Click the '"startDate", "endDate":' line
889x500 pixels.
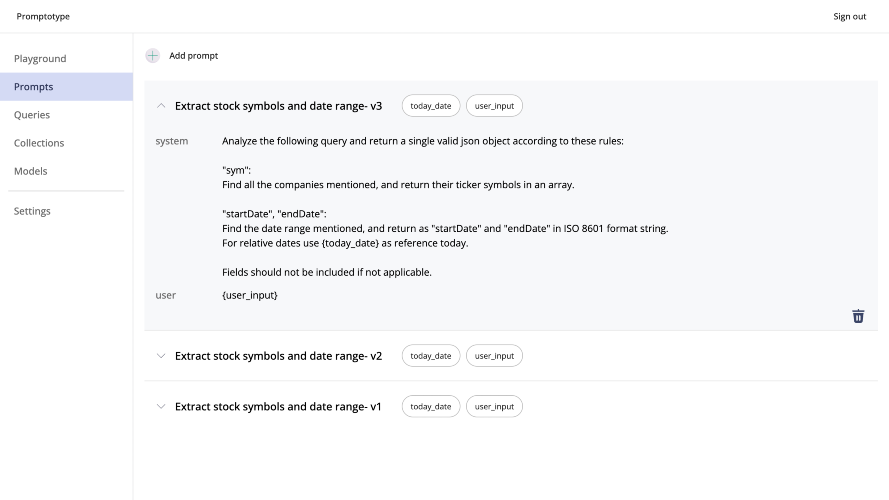click(274, 214)
